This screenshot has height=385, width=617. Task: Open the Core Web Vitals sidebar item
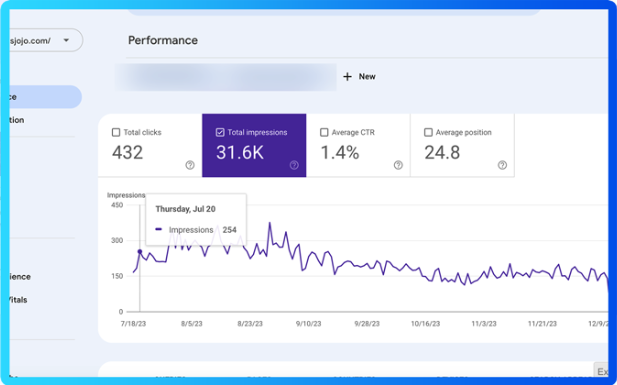click(18, 300)
